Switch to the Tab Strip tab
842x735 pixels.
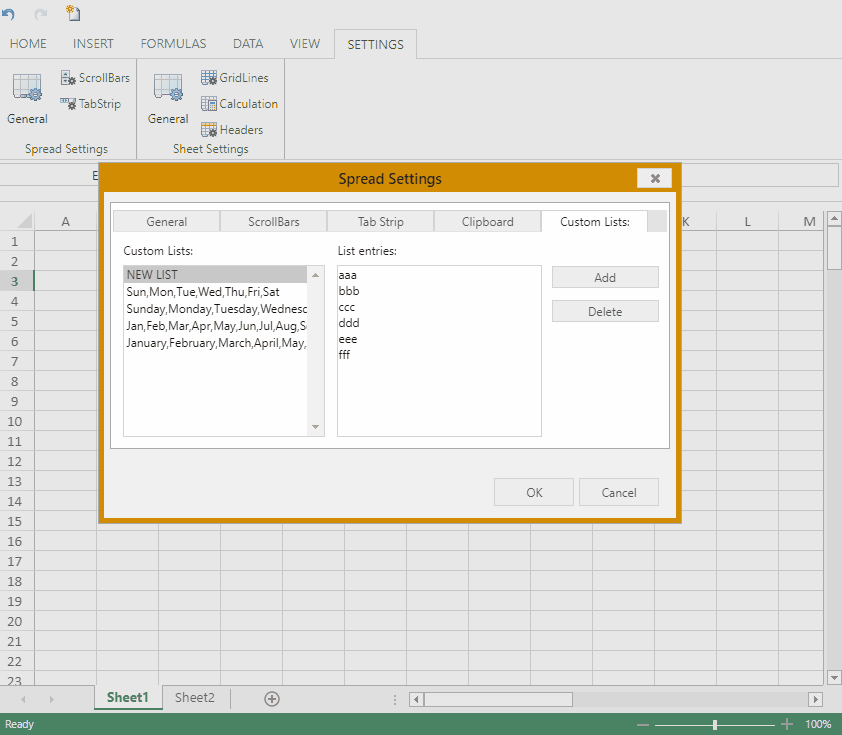click(380, 222)
